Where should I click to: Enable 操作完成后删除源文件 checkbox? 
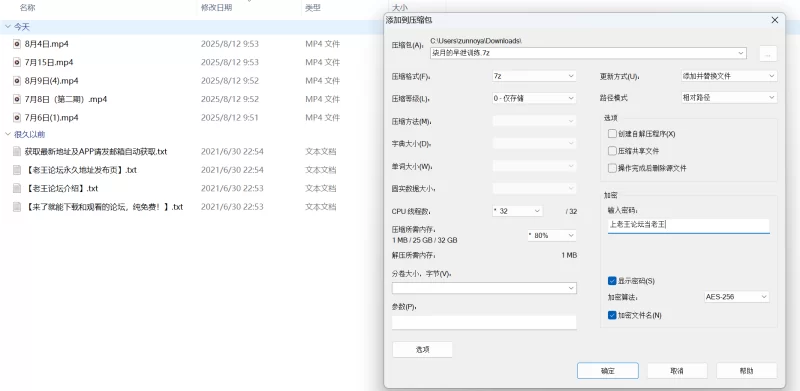pyautogui.click(x=612, y=168)
